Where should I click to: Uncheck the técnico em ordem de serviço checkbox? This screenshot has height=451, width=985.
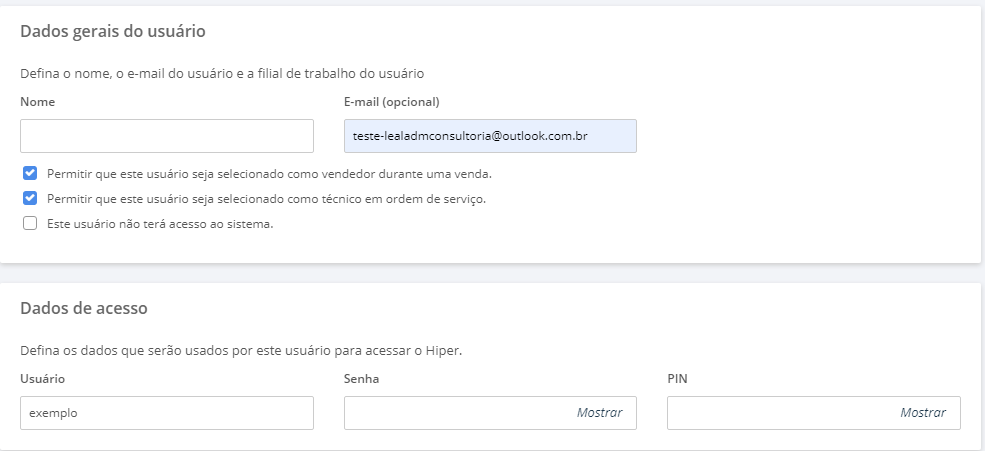tap(30, 198)
